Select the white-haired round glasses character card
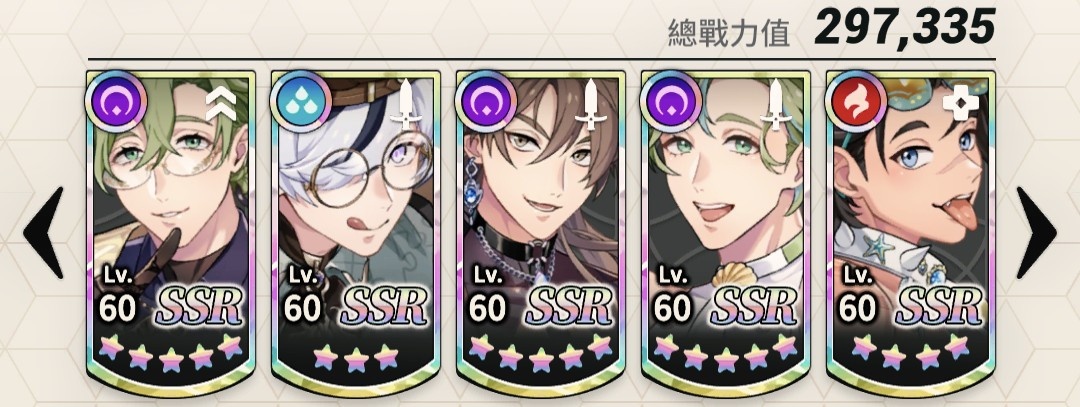Screen dimensions: 1080x407 point(355,233)
